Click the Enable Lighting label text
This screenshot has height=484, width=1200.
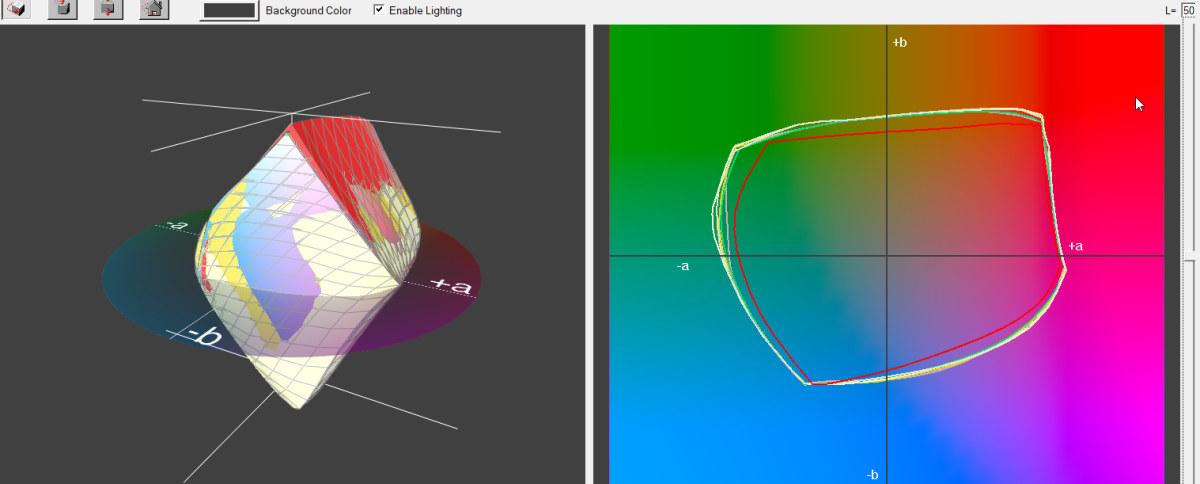point(425,10)
